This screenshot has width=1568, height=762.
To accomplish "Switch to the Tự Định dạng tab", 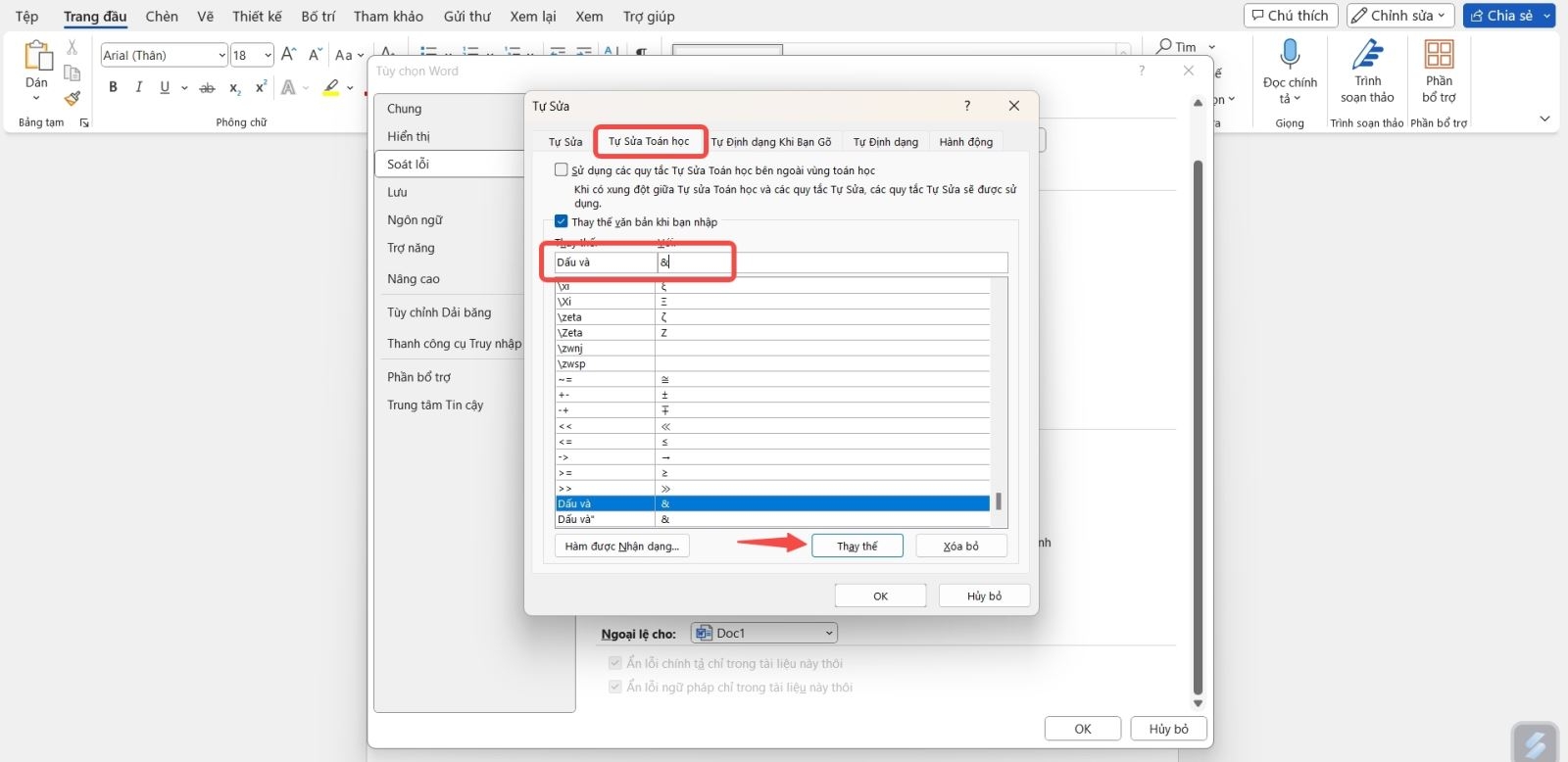I will pyautogui.click(x=886, y=142).
